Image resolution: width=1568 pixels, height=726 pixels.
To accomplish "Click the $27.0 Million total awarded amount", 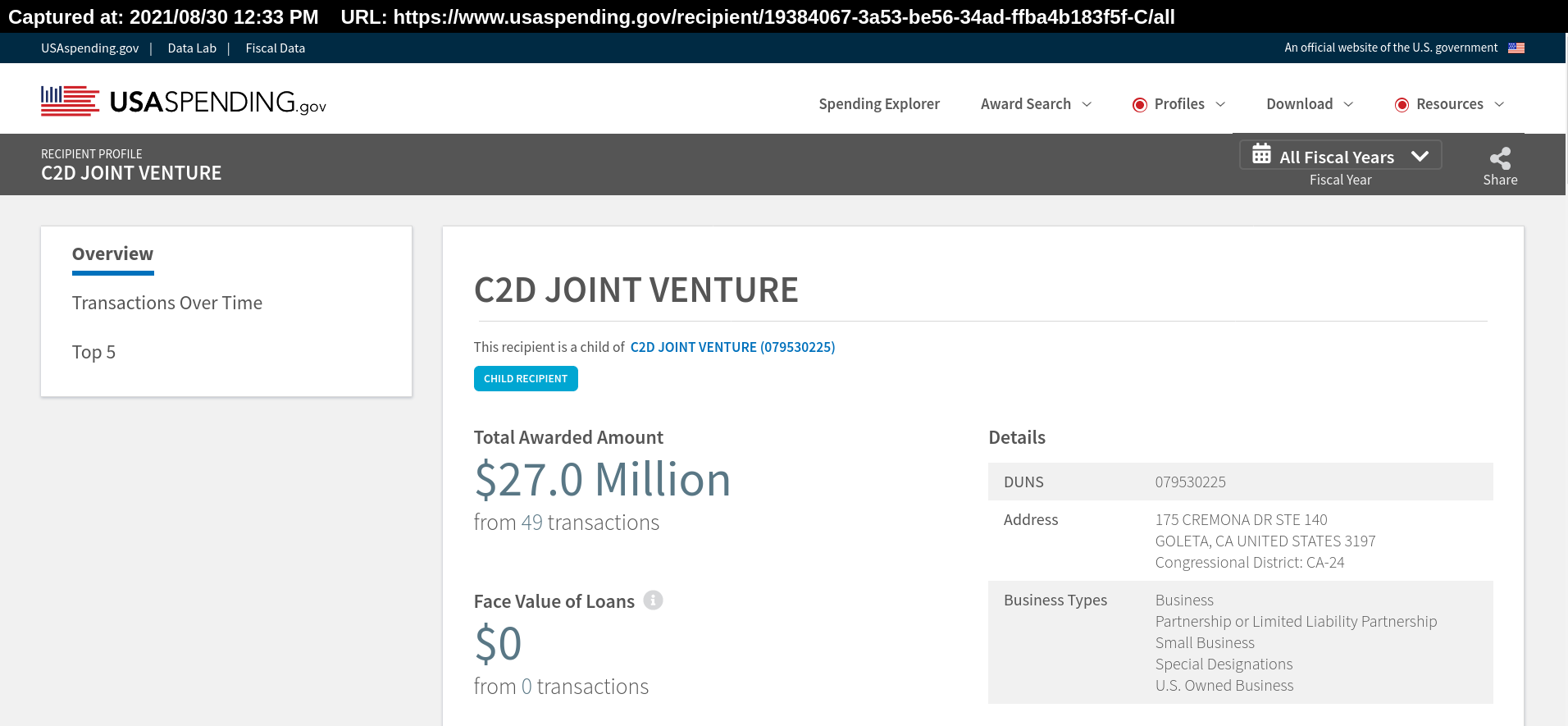I will click(x=603, y=479).
